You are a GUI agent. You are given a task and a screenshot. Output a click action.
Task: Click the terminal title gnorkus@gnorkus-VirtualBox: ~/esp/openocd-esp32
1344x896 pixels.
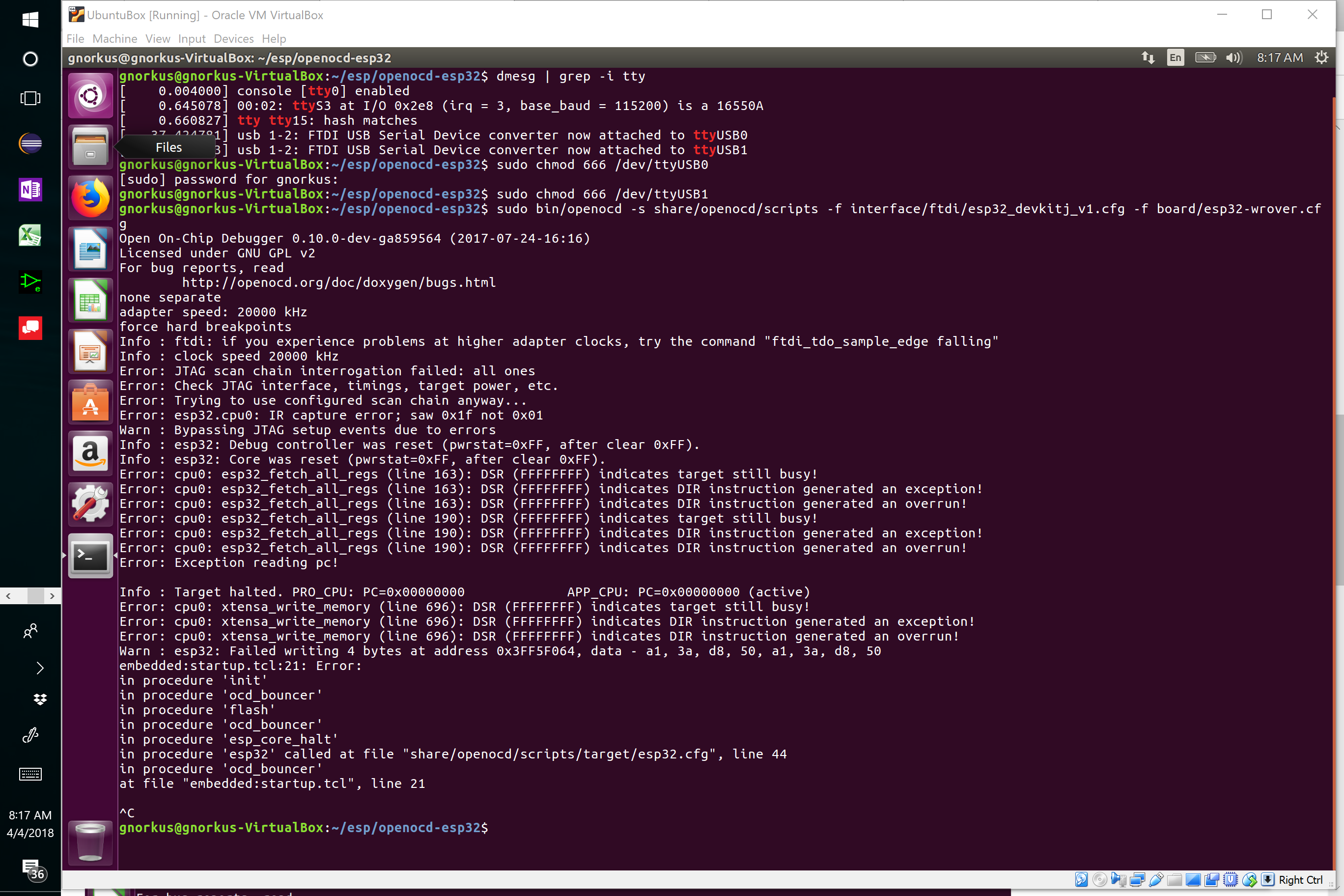230,57
